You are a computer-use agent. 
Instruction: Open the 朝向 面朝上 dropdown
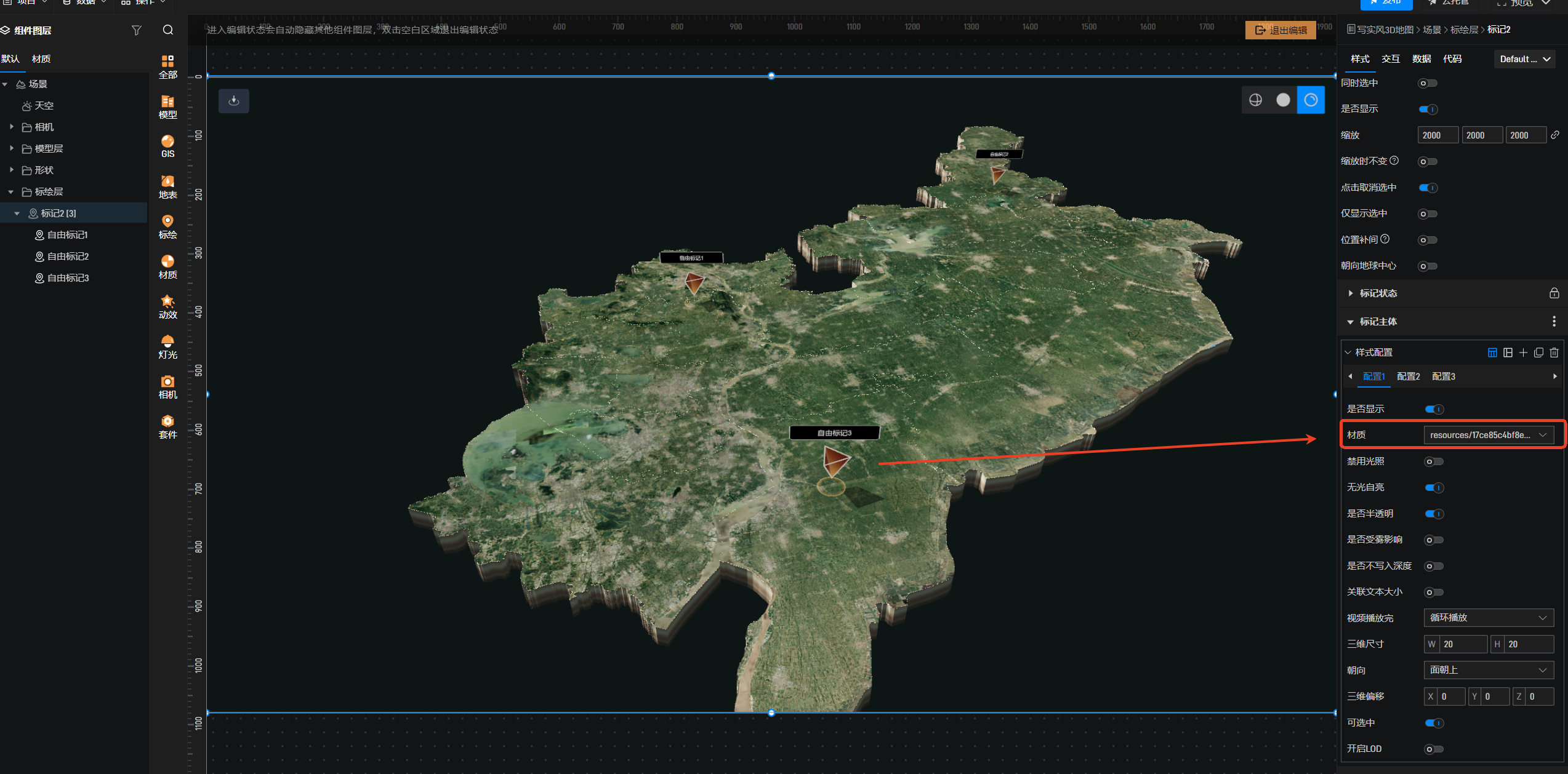[1488, 670]
